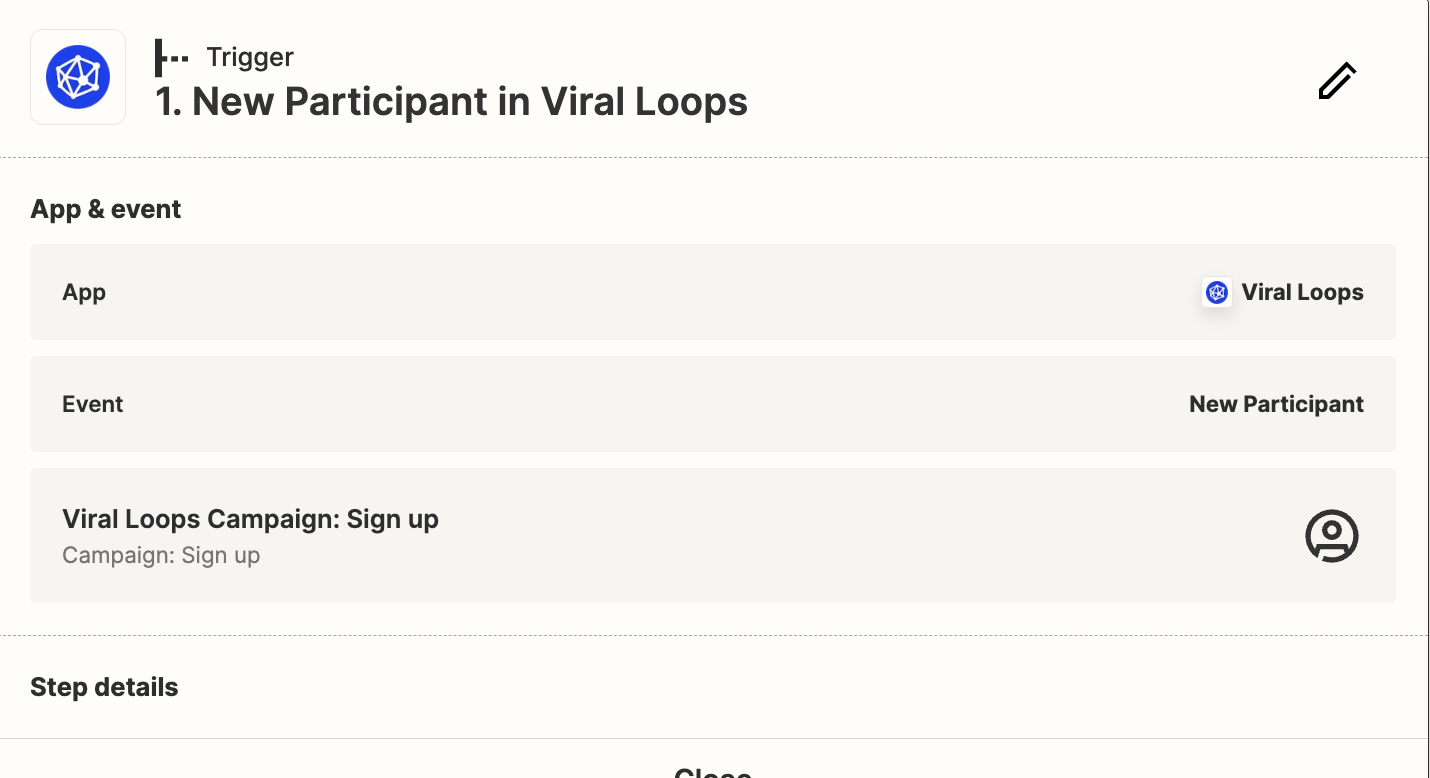Click the "App" field label

tap(84, 292)
